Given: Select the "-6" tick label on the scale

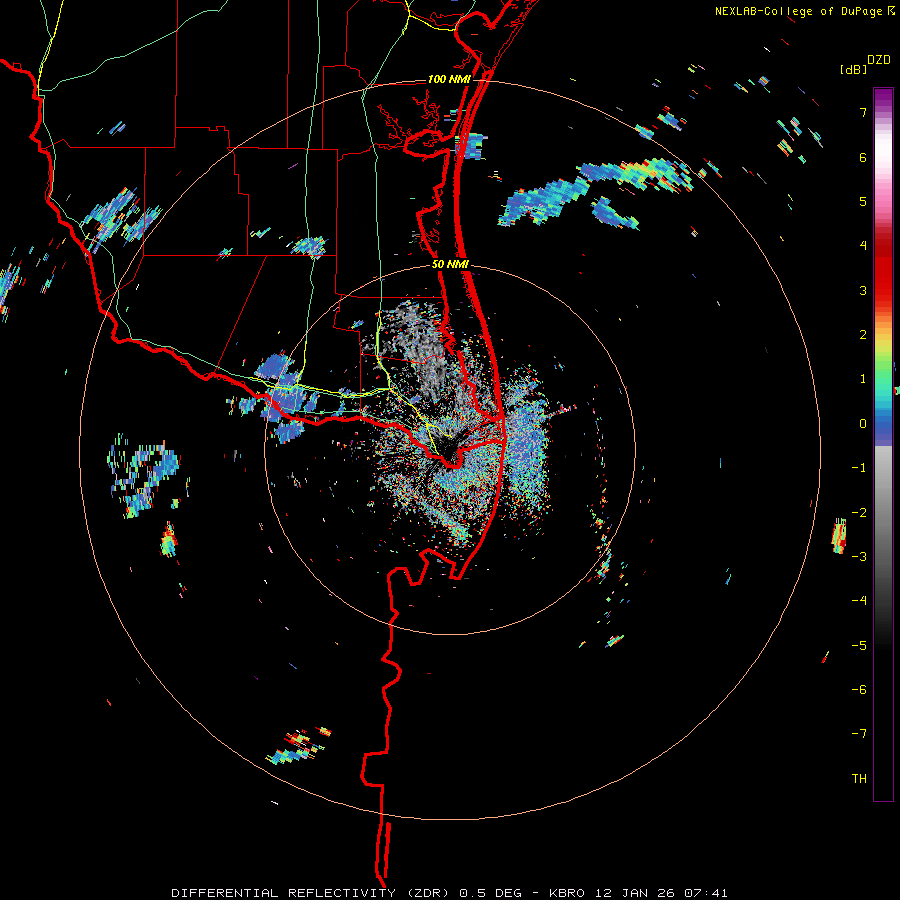Looking at the screenshot, I should [859, 689].
